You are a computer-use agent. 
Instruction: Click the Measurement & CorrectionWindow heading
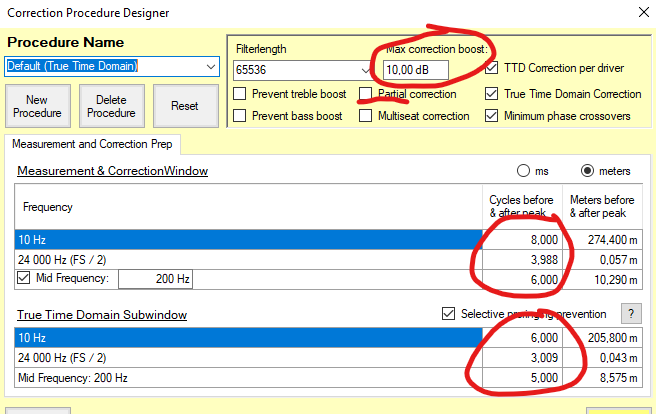tap(113, 171)
